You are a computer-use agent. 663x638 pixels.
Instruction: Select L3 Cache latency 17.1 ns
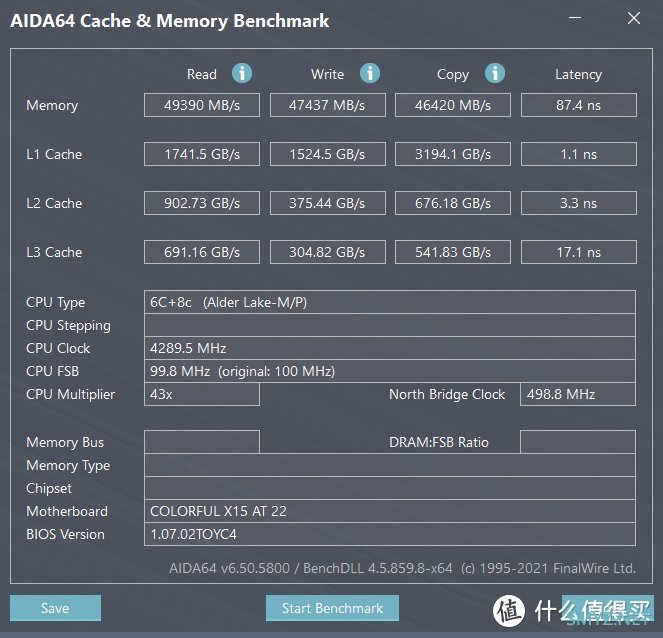(x=579, y=252)
